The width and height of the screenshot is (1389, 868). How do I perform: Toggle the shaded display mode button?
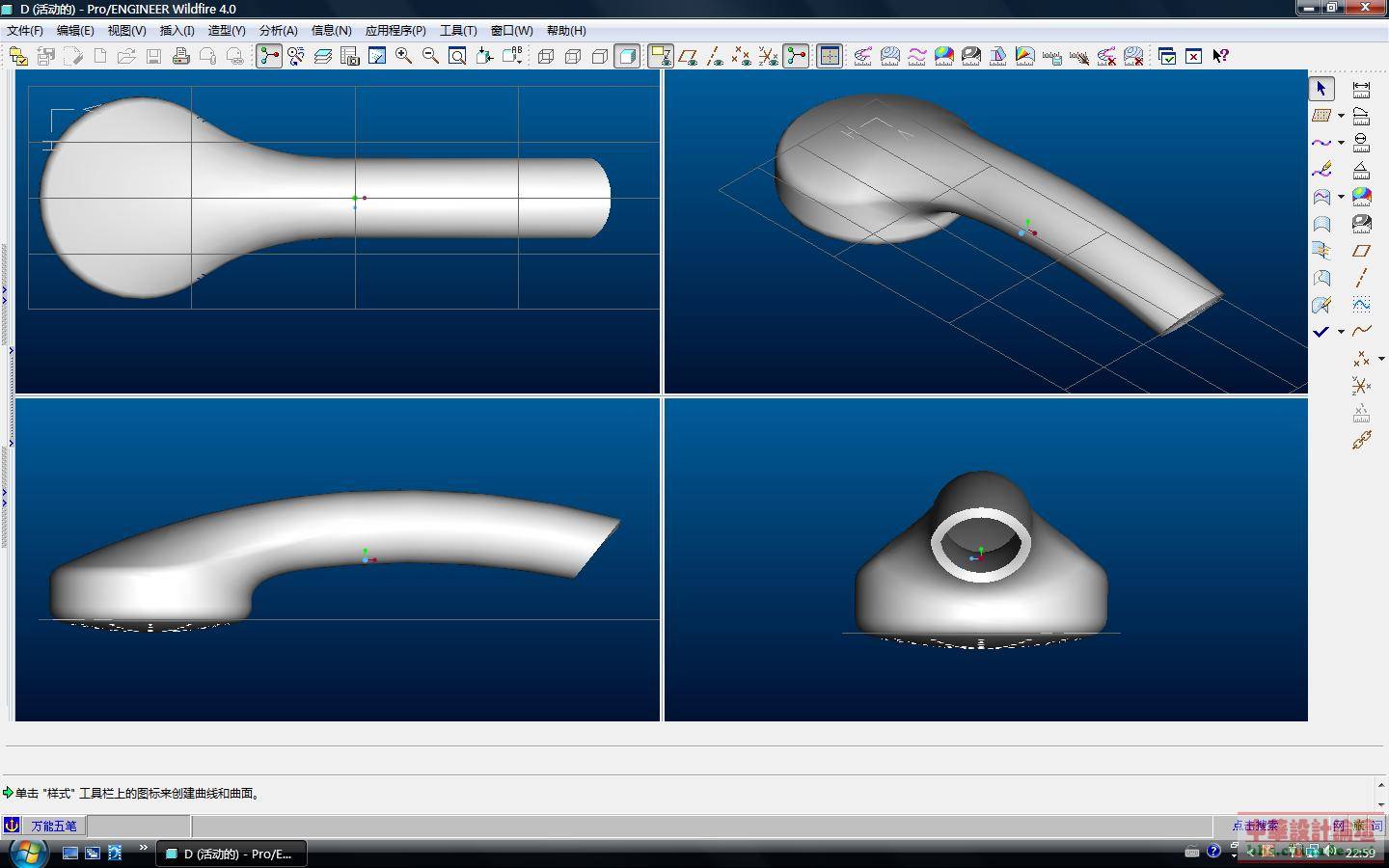[x=627, y=56]
